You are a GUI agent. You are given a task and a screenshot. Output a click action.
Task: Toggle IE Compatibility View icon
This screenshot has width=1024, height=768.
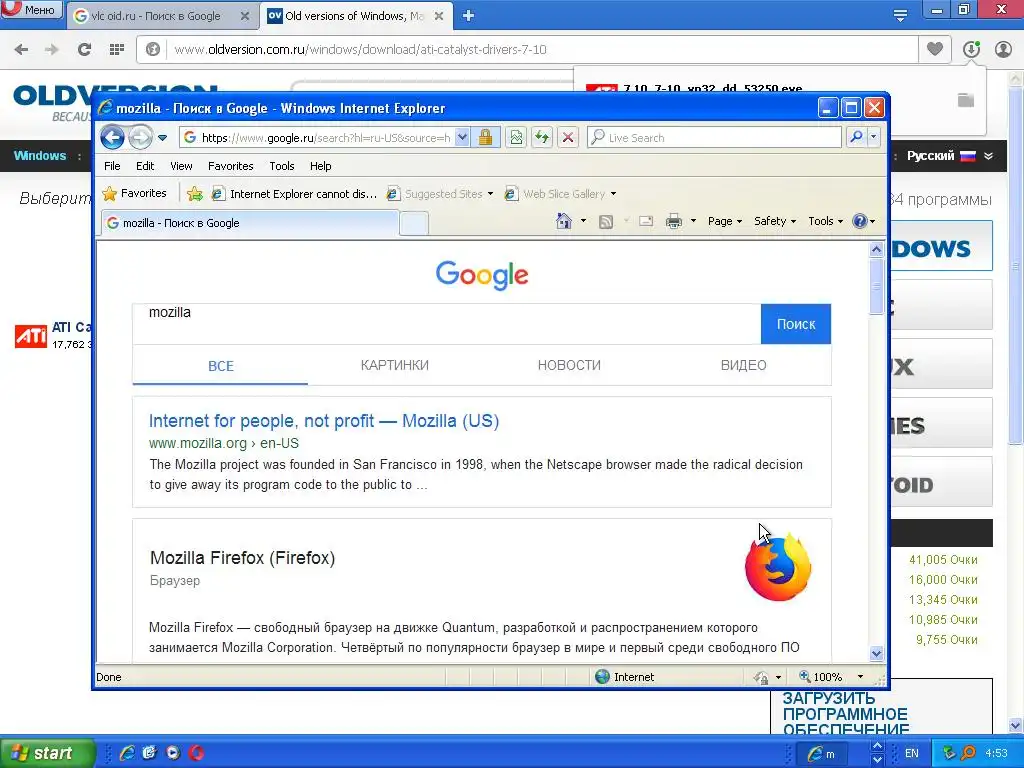pos(516,138)
